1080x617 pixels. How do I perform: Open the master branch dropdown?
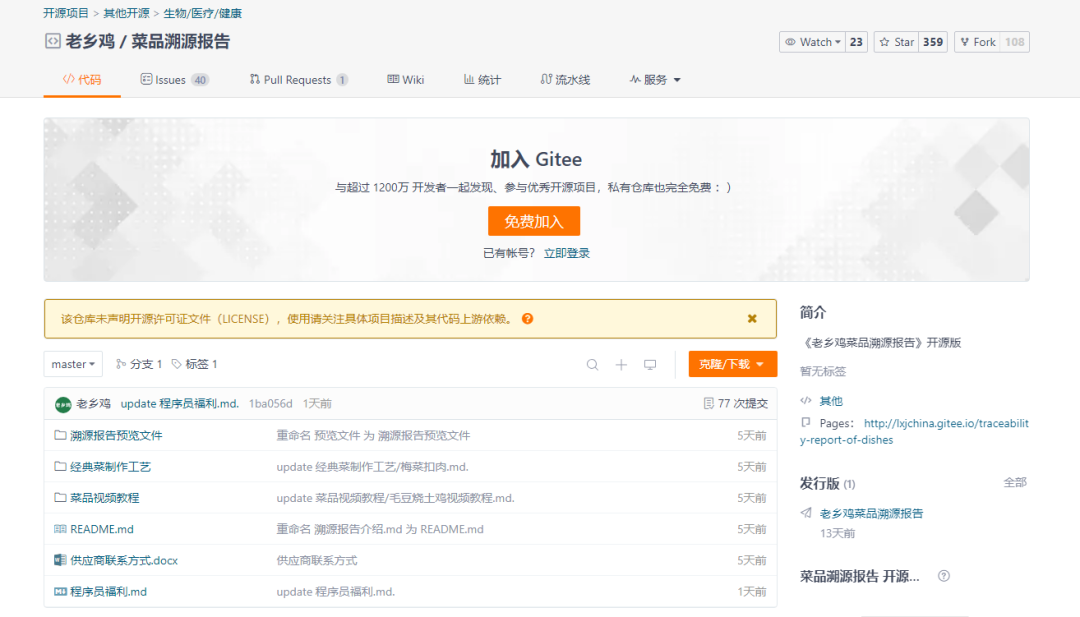73,364
